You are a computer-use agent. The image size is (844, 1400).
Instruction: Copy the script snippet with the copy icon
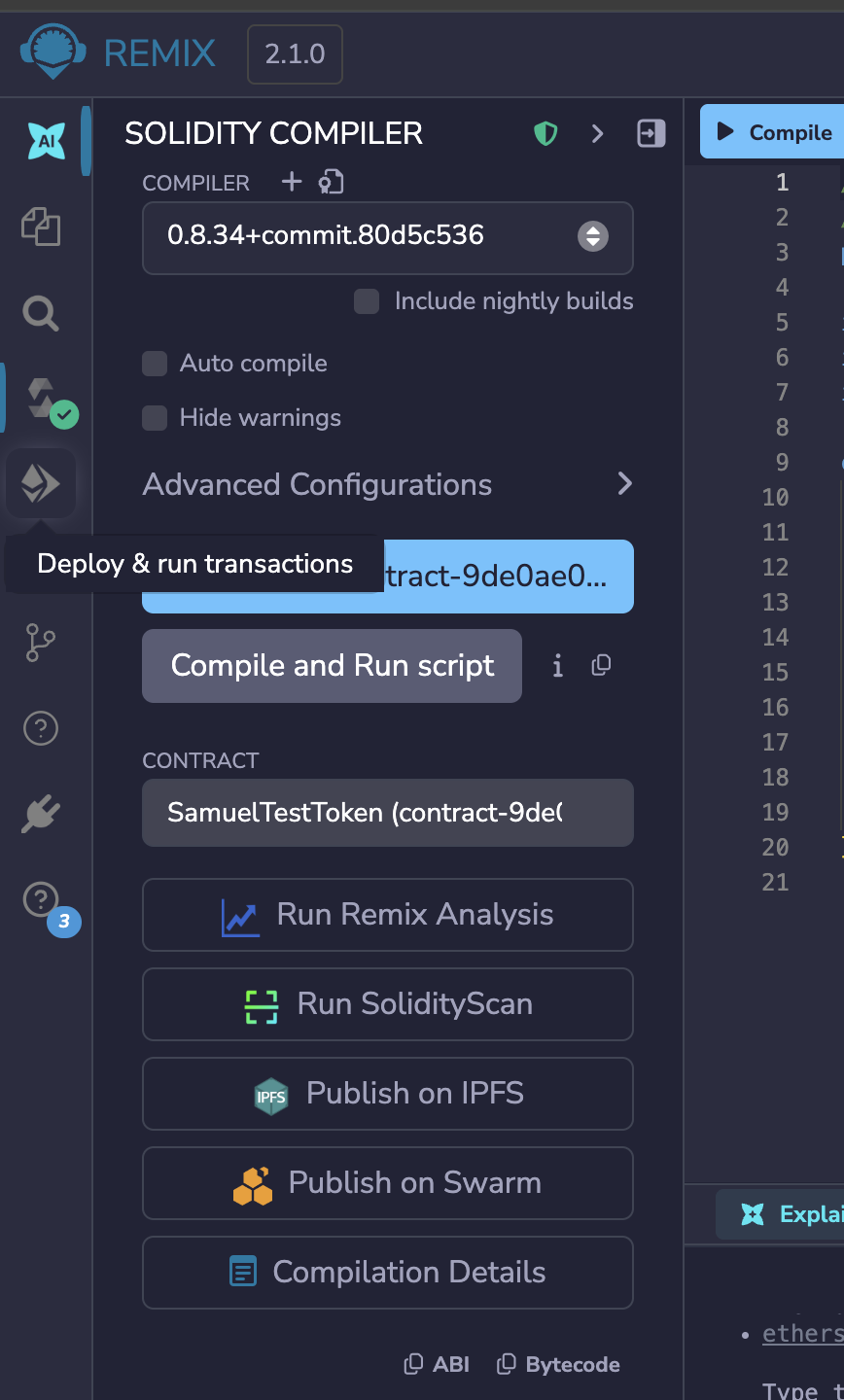pos(602,665)
